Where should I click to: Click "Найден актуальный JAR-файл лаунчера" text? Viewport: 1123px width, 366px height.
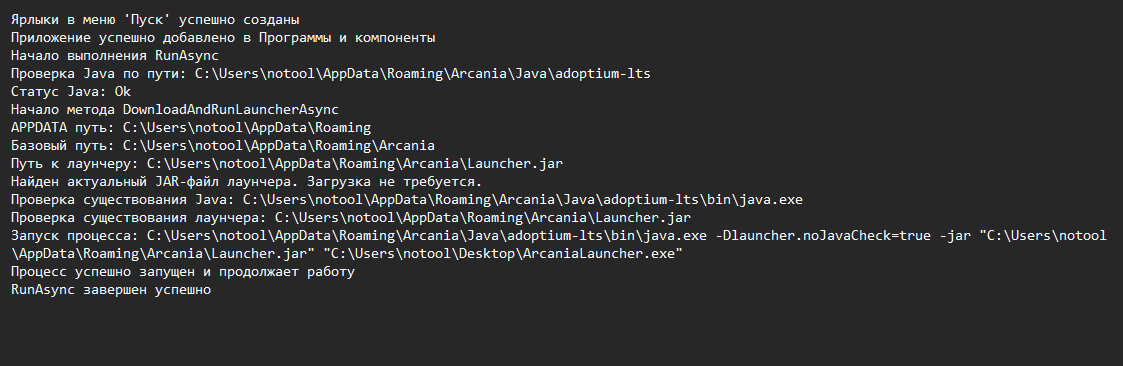point(150,181)
